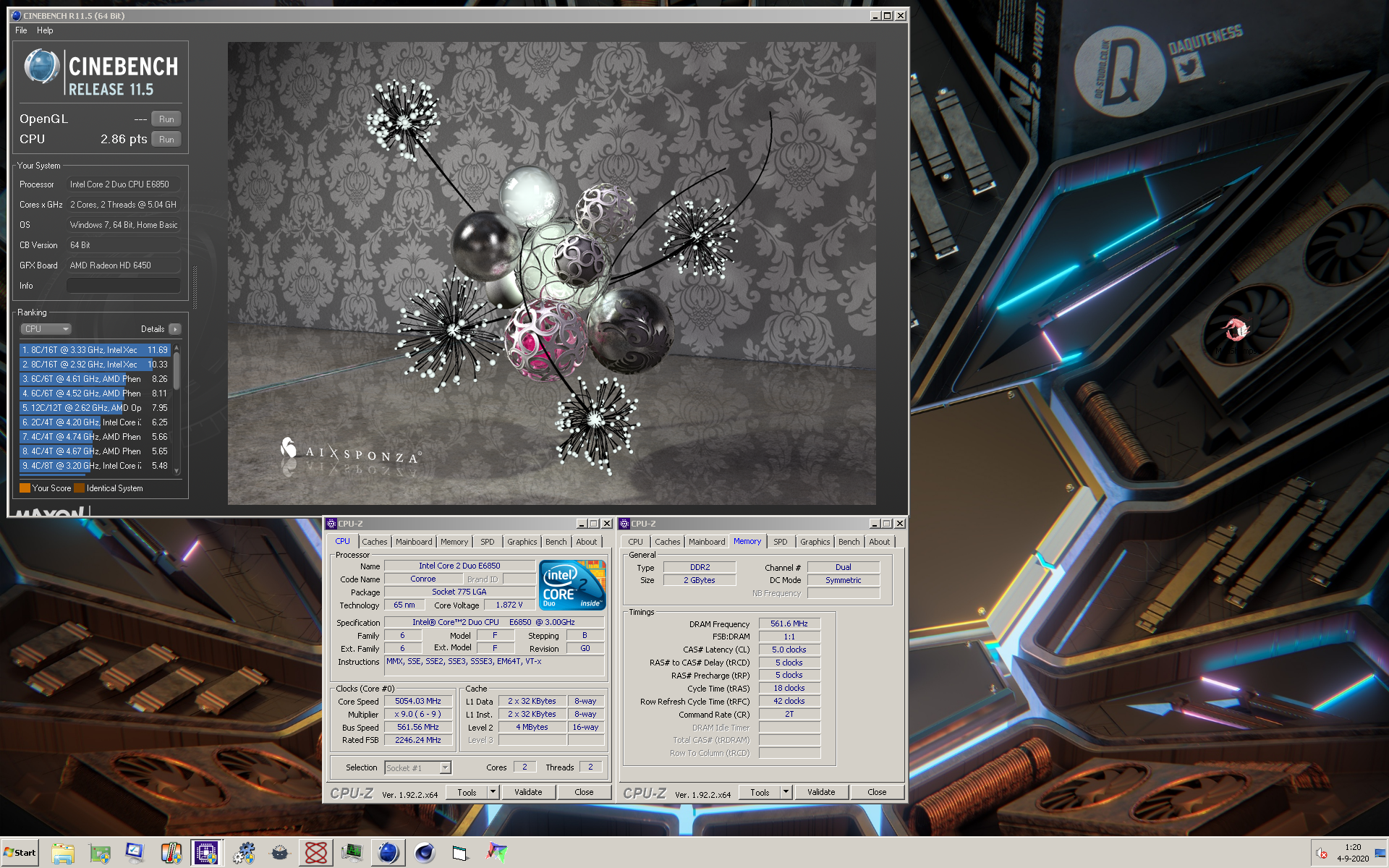Image resolution: width=1389 pixels, height=868 pixels.
Task: Select ranking row 8C/16T @ 3.33 GHz Intel Xeon
Action: 95,350
